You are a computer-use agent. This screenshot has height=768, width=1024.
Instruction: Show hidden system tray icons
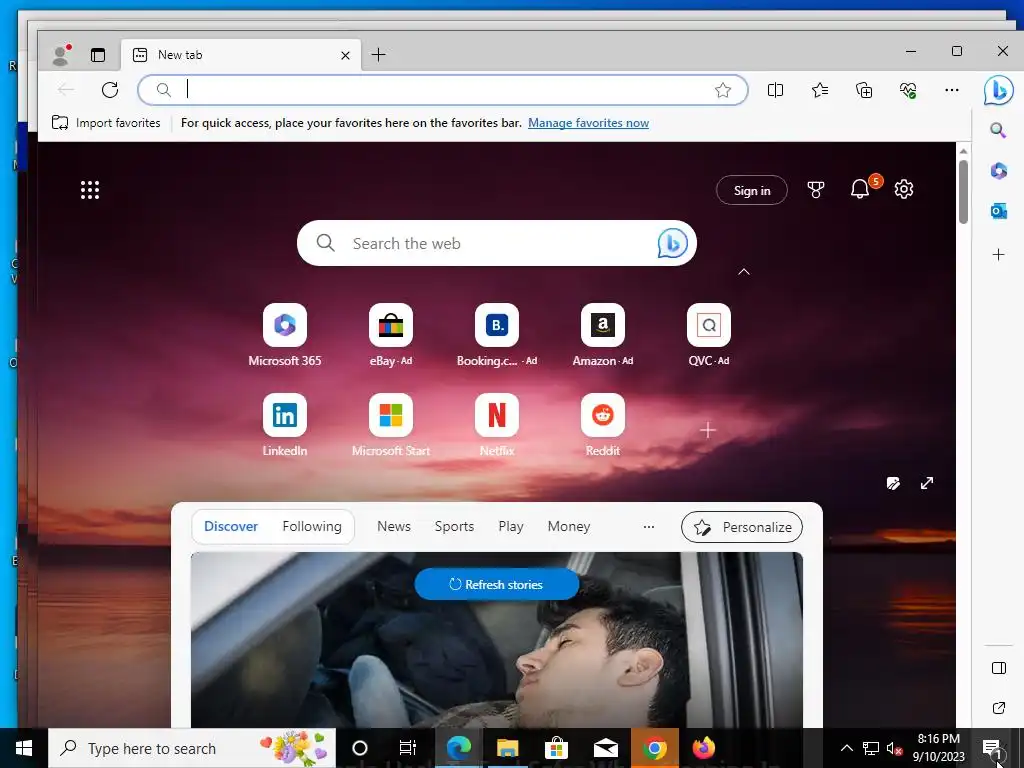click(x=846, y=748)
